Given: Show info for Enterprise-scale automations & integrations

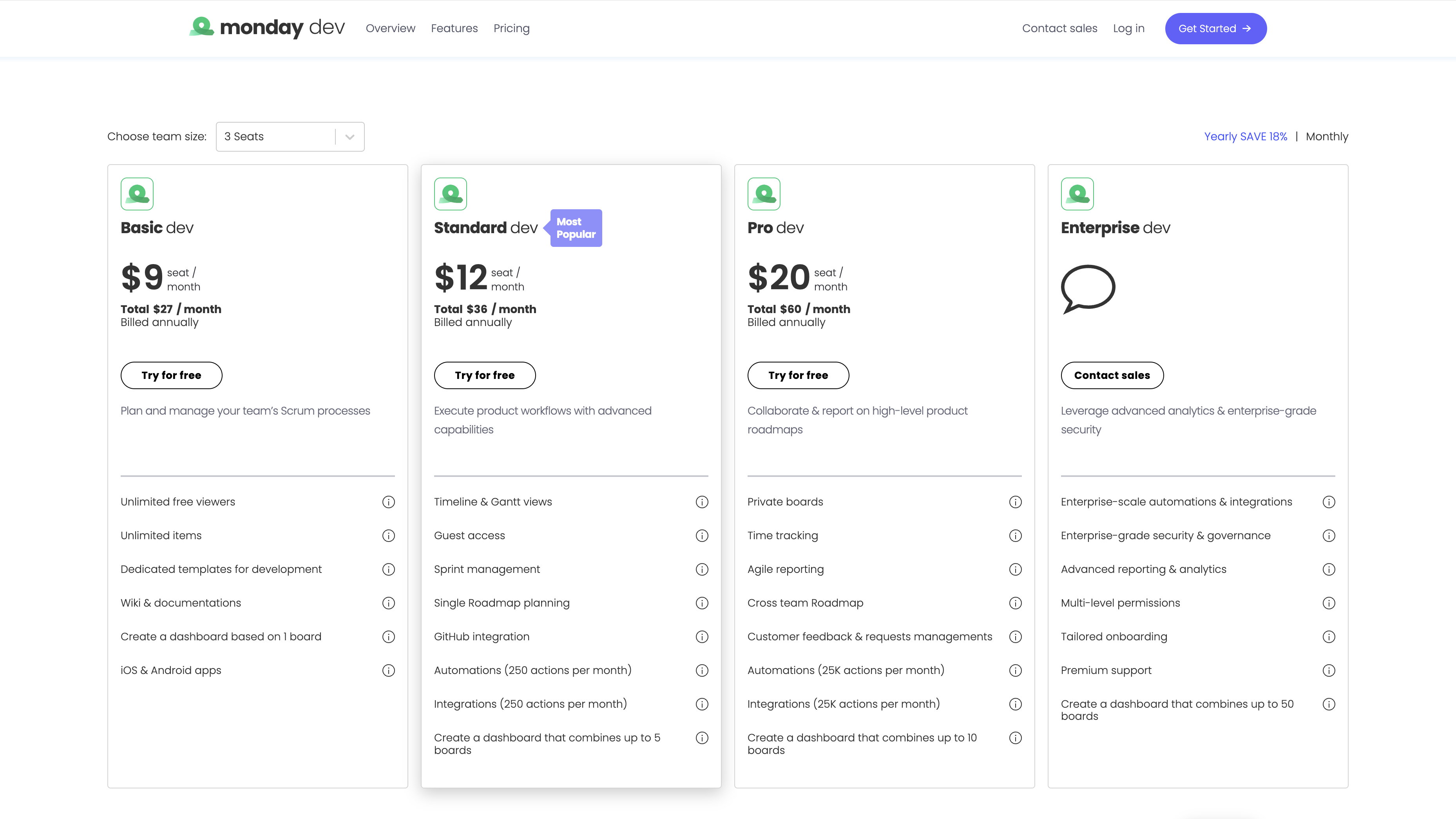Looking at the screenshot, I should pos(1329,502).
